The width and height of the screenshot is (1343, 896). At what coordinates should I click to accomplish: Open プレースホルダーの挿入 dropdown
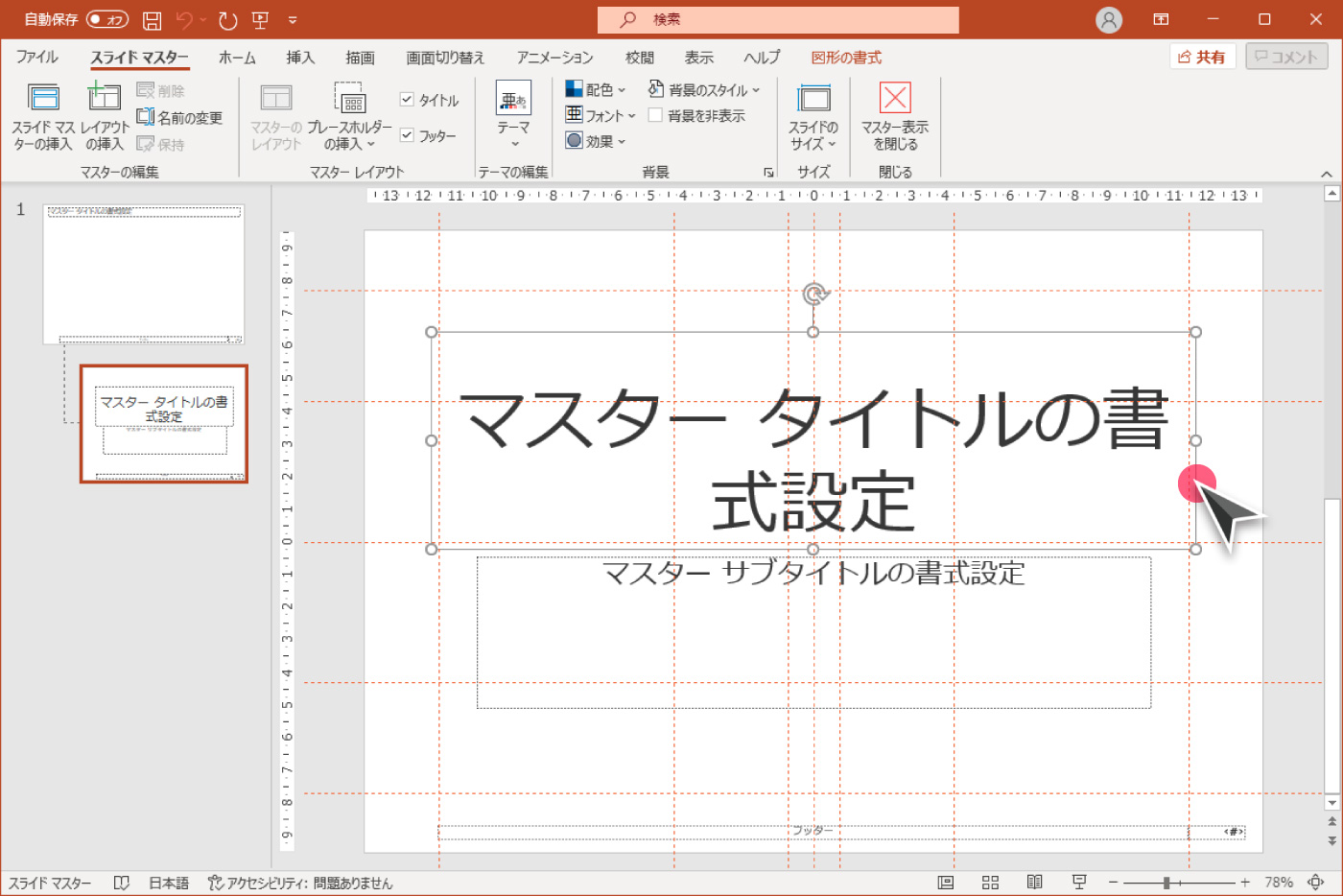350,117
